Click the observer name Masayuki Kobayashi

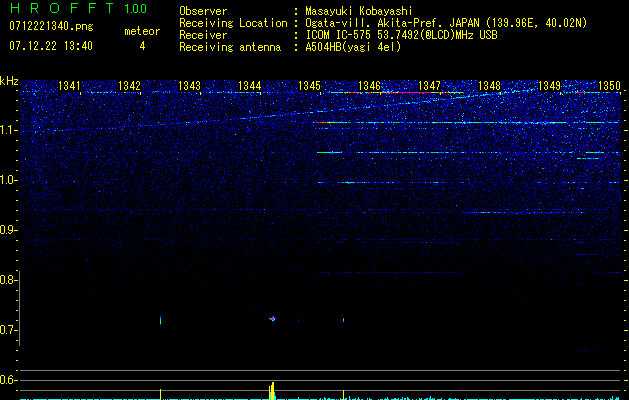tap(359, 11)
